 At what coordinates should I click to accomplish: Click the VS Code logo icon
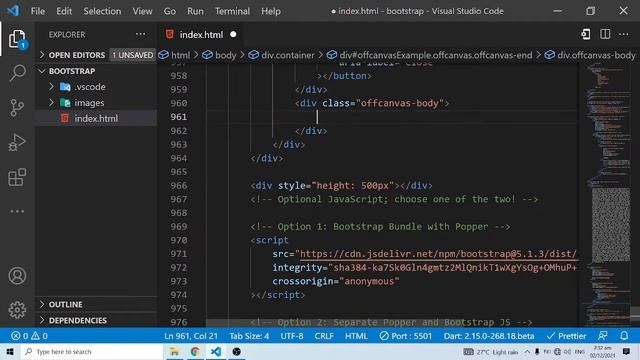point(13,11)
